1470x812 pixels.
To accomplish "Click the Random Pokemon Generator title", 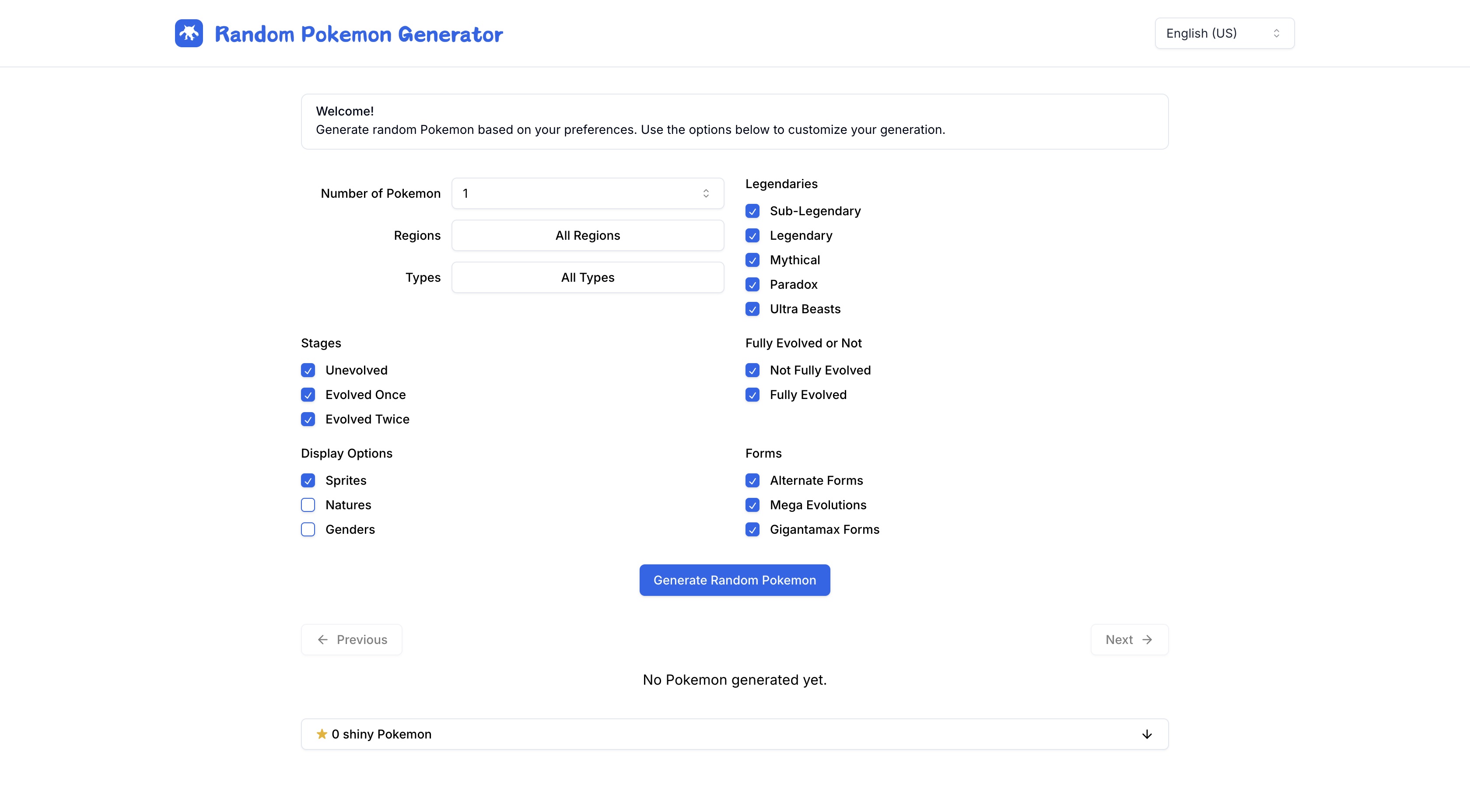I will [x=359, y=34].
